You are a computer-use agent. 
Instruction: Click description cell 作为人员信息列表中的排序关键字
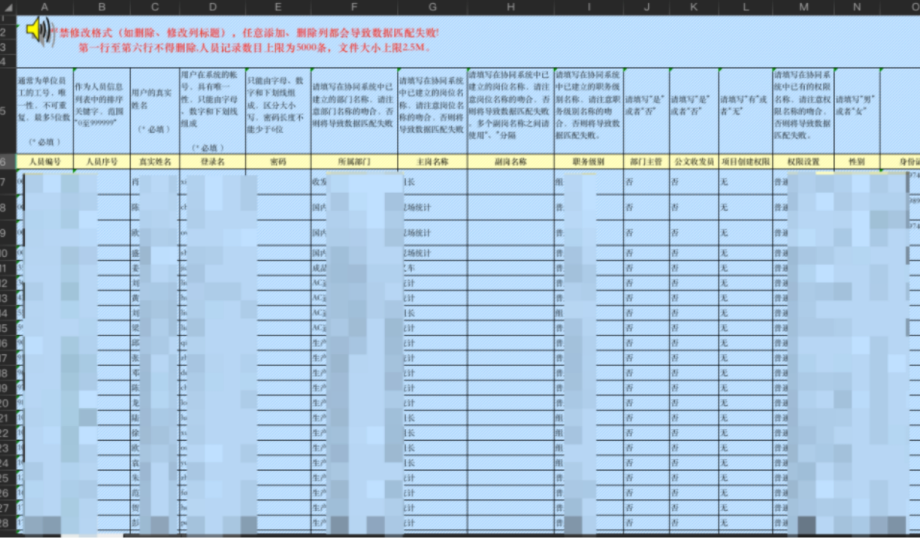click(102, 111)
